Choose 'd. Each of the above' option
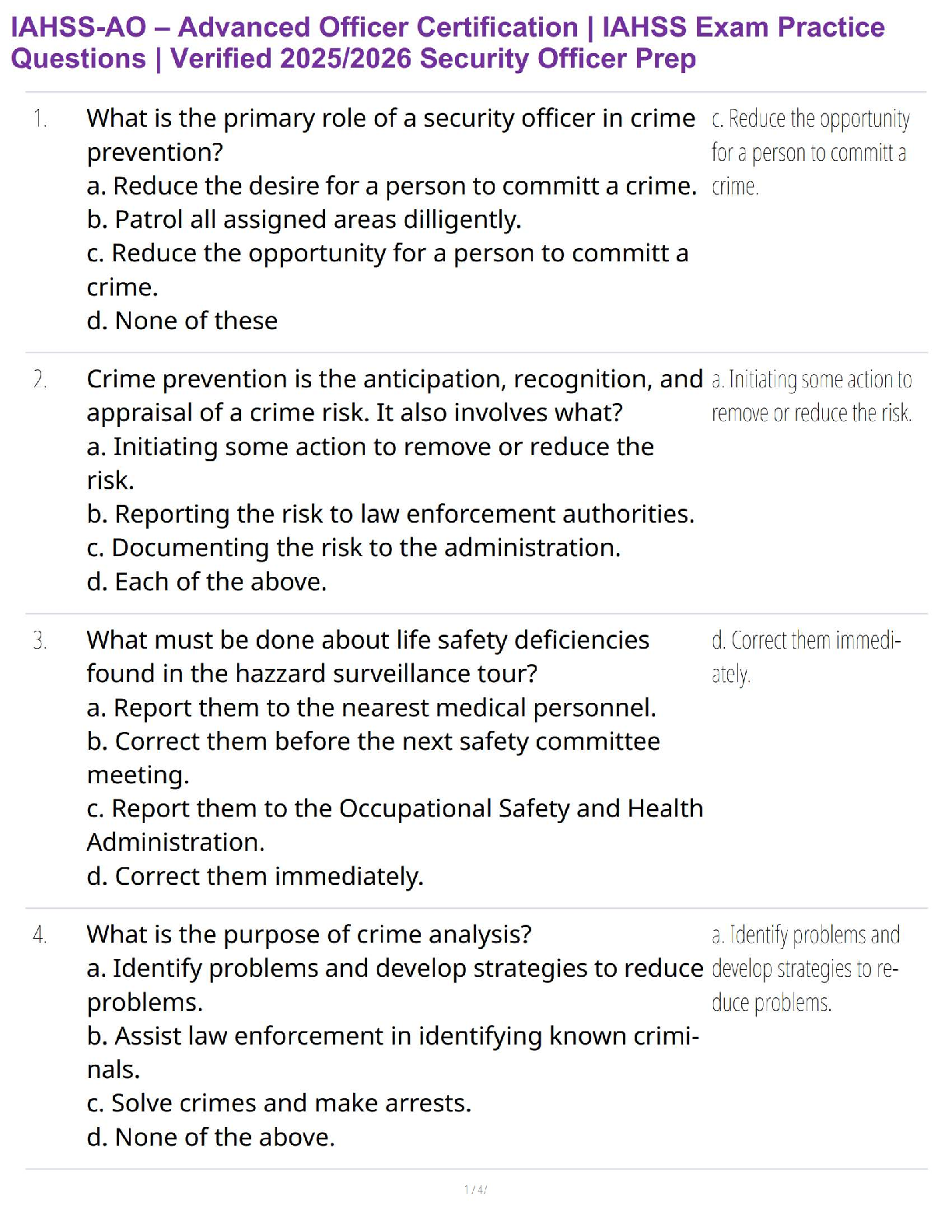 pyautogui.click(x=207, y=582)
